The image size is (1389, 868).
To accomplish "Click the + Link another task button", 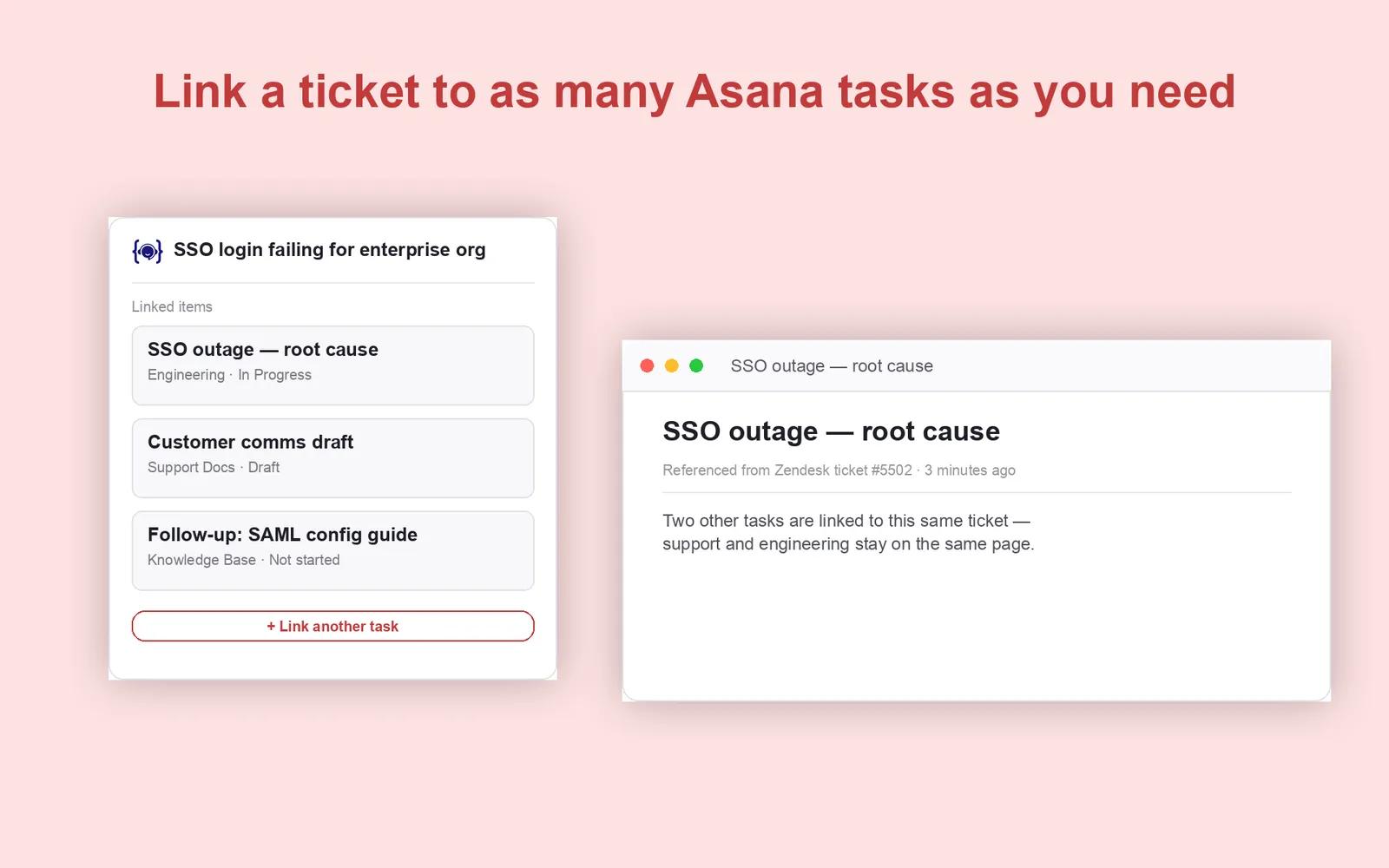I will click(332, 626).
